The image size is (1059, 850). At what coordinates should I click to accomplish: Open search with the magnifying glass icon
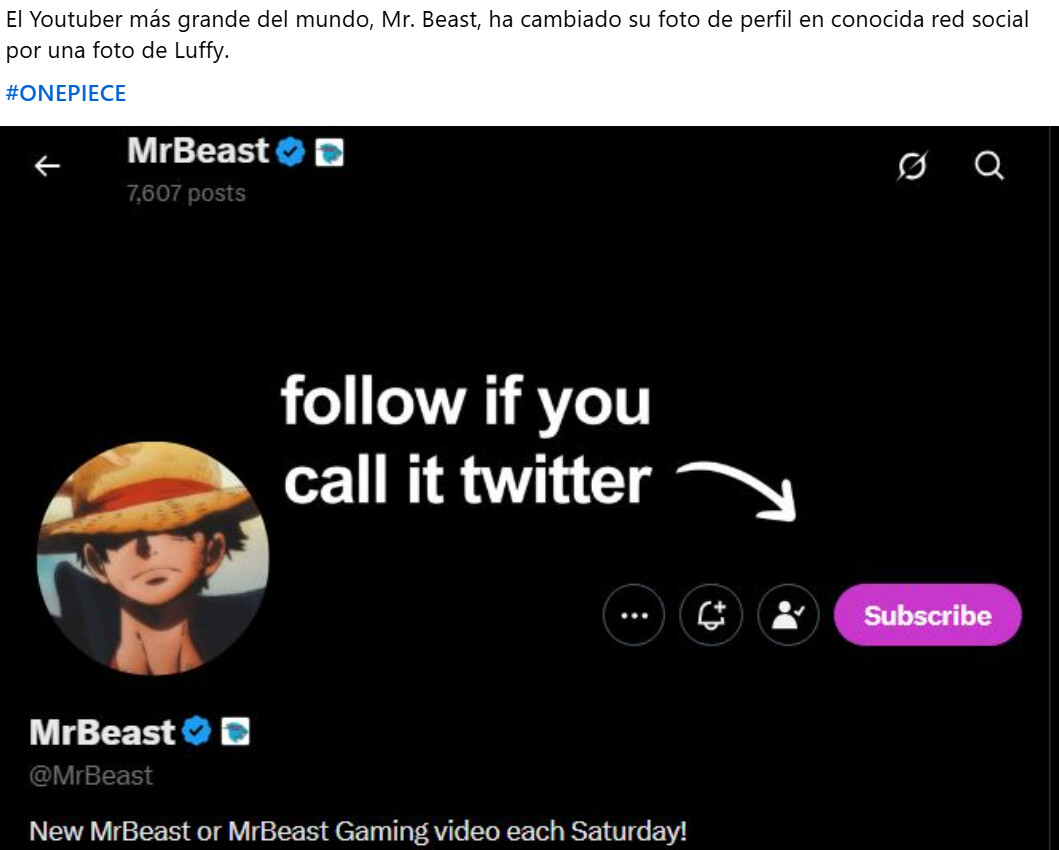click(x=989, y=166)
